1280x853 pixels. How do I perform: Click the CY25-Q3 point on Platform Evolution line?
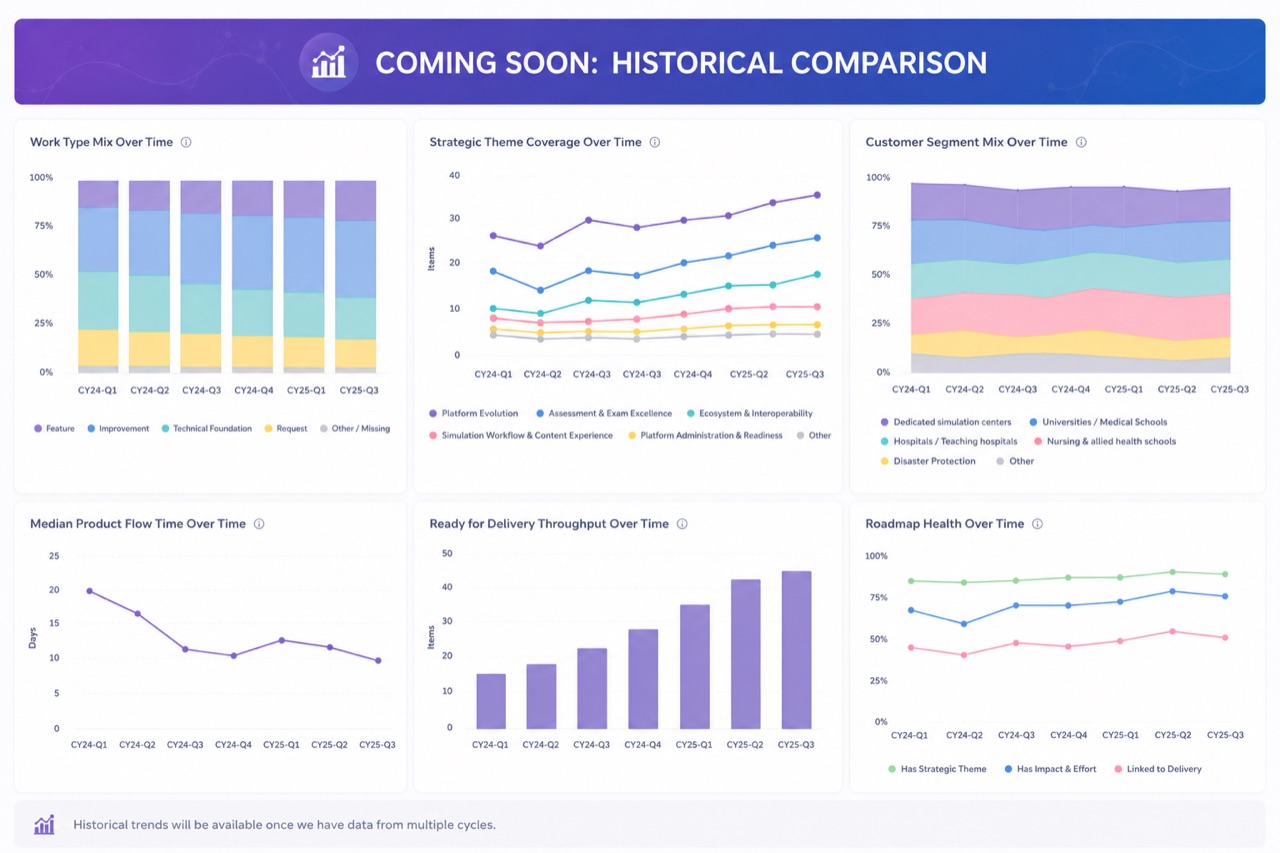point(817,195)
